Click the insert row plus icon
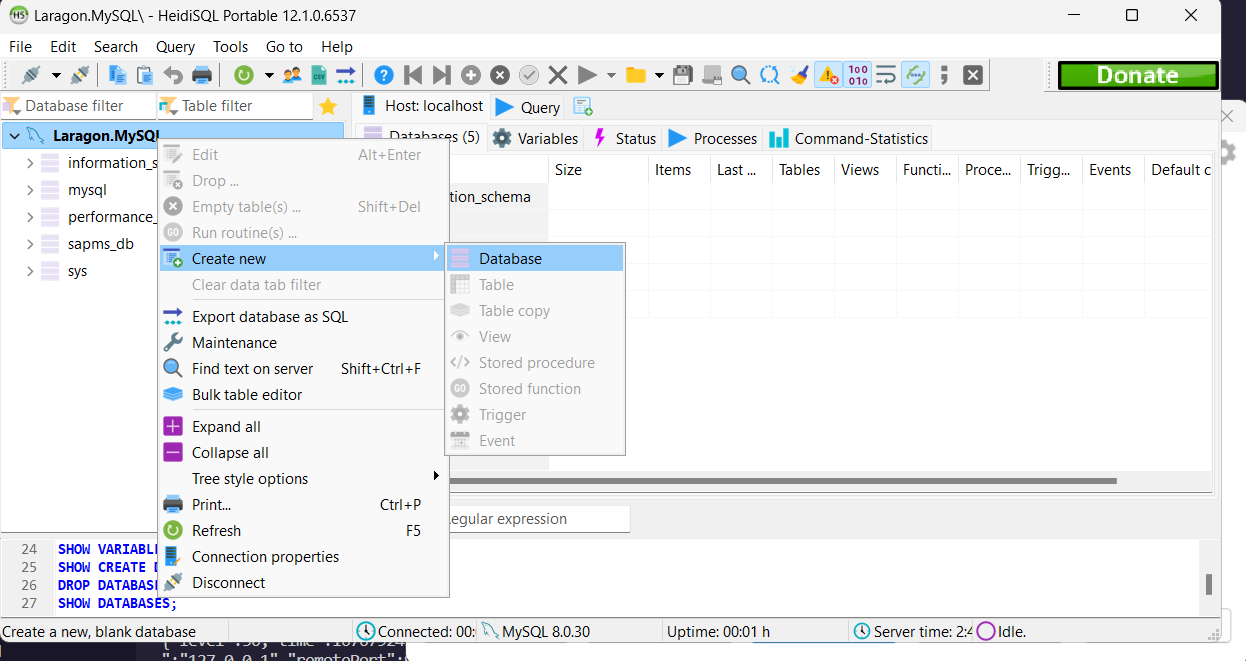 coord(470,75)
